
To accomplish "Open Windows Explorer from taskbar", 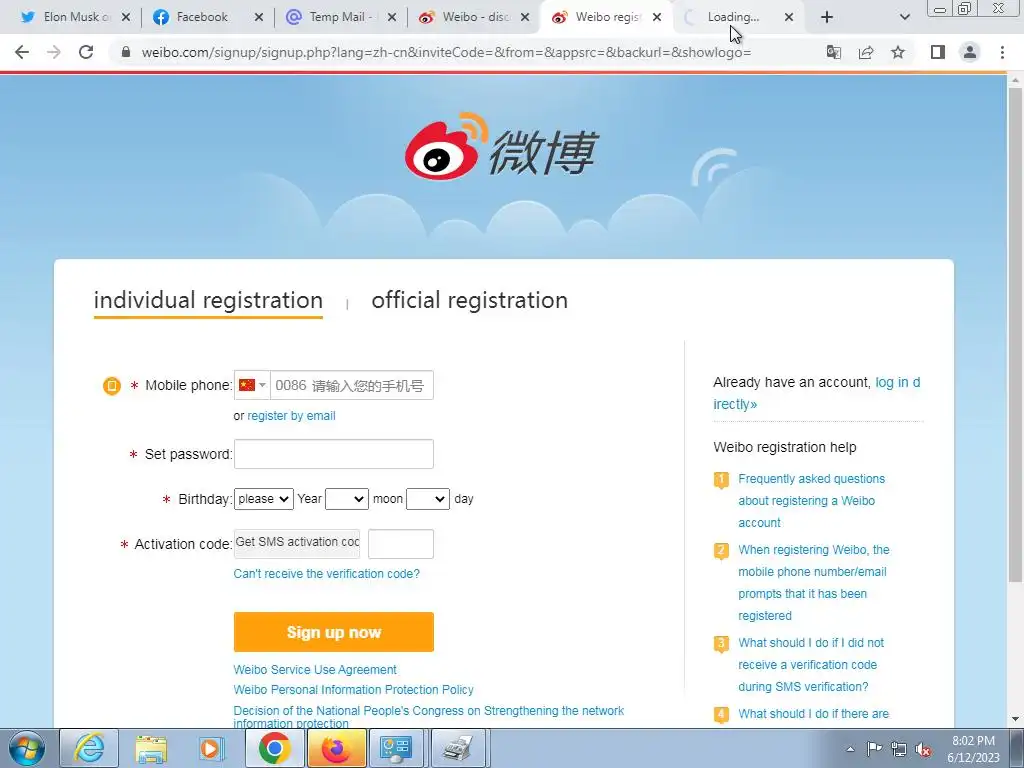I will point(152,748).
